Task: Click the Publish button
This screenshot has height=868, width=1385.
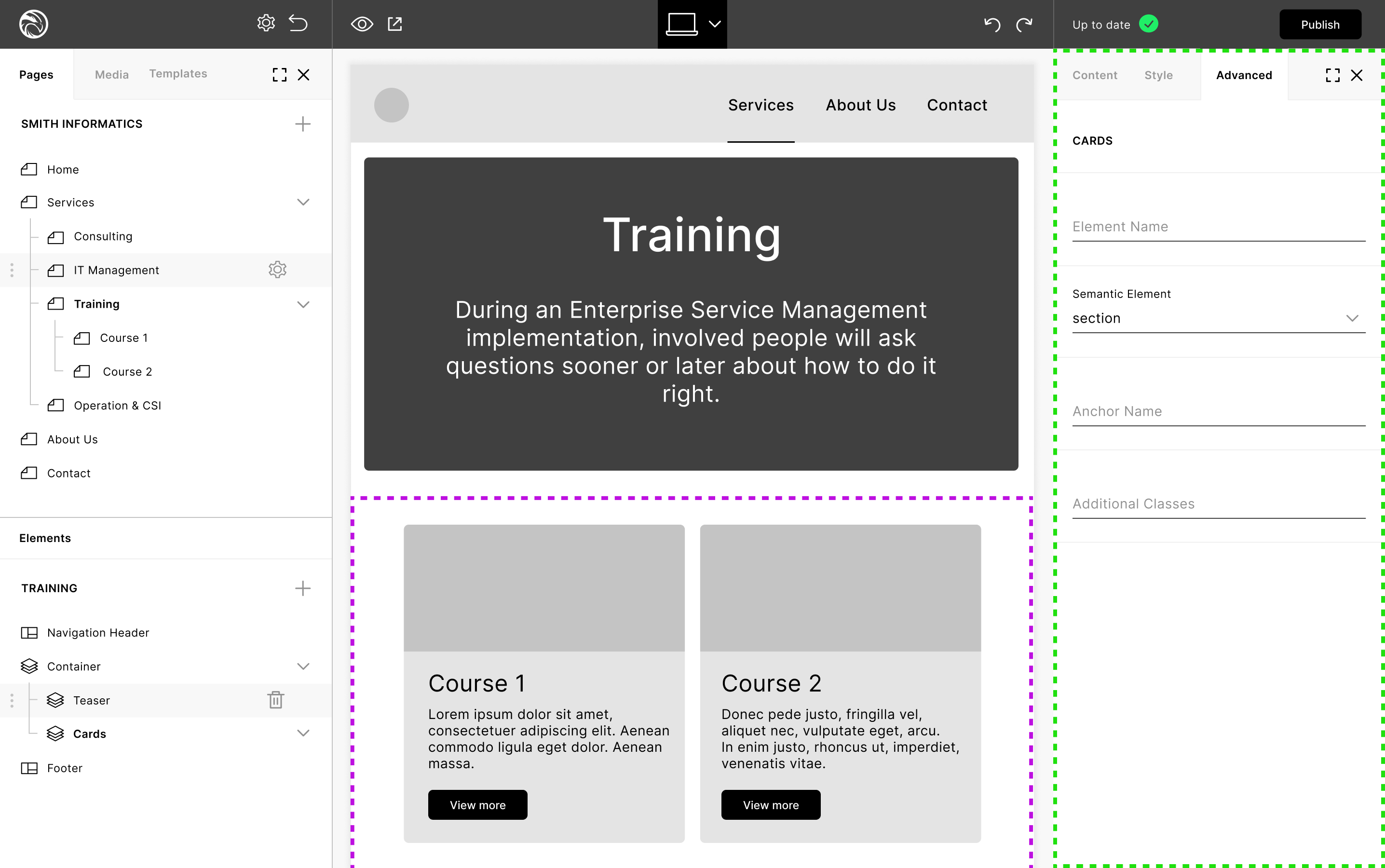Action: tap(1319, 25)
